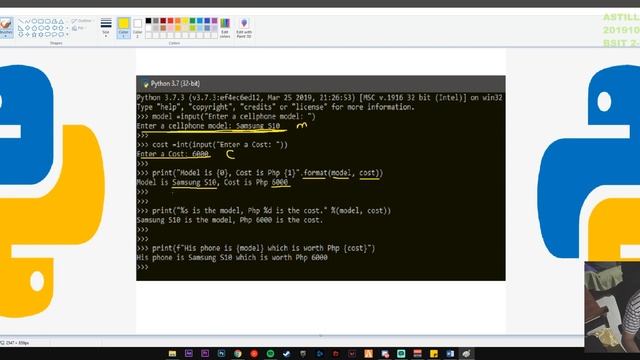Select Color 1 foreground box
This screenshot has width=640, height=360.
(x=124, y=28)
